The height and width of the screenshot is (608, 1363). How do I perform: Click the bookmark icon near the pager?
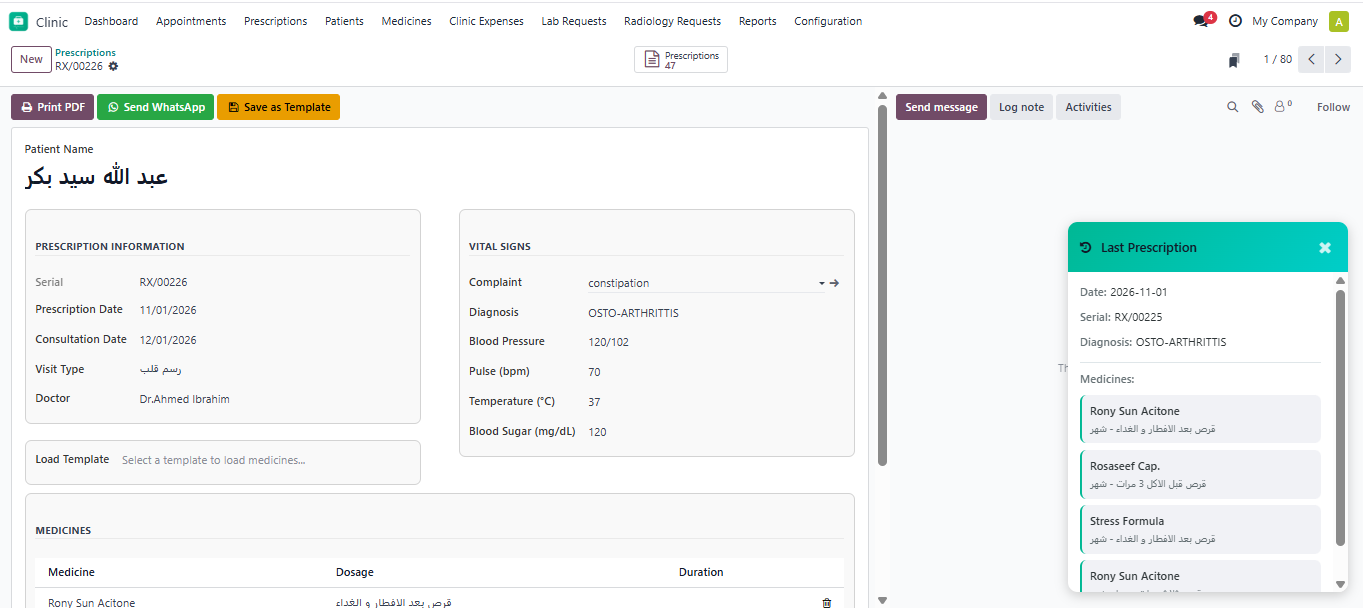click(x=1235, y=60)
